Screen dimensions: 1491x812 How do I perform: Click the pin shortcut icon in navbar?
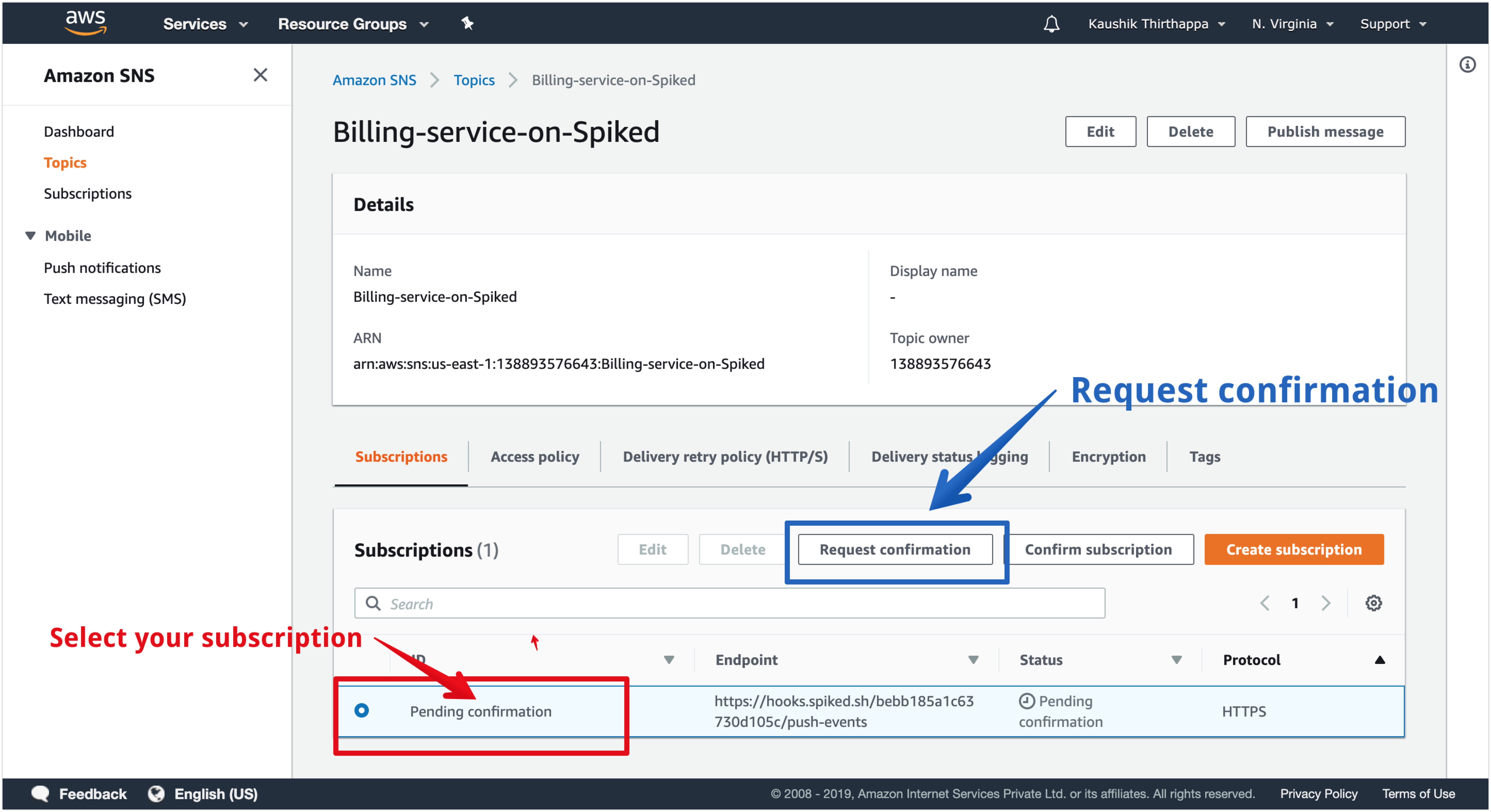[x=467, y=23]
